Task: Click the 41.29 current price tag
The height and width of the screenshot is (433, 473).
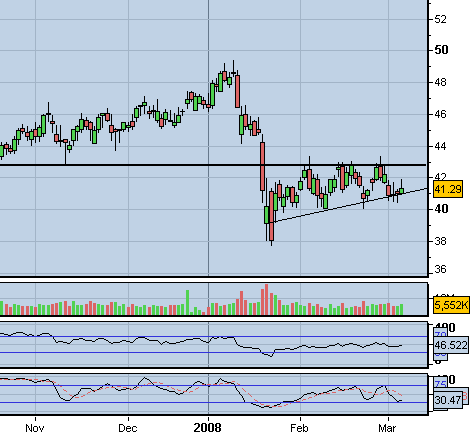Action: [448, 189]
